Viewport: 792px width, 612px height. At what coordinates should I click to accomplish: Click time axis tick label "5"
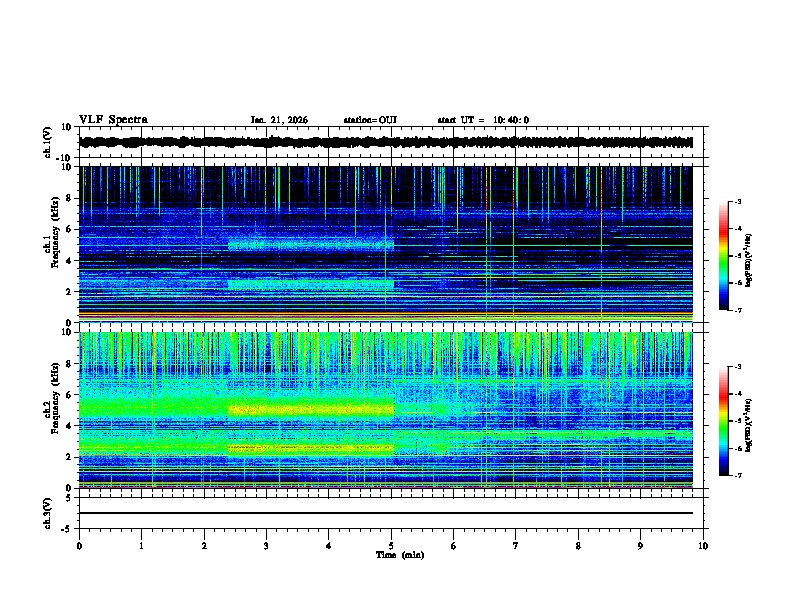coord(391,546)
